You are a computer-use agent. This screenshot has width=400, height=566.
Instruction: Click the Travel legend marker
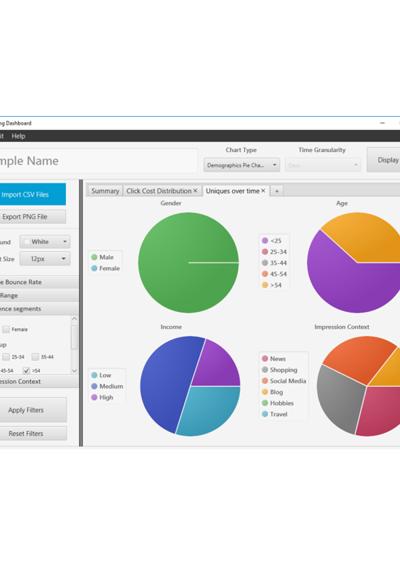tap(265, 414)
